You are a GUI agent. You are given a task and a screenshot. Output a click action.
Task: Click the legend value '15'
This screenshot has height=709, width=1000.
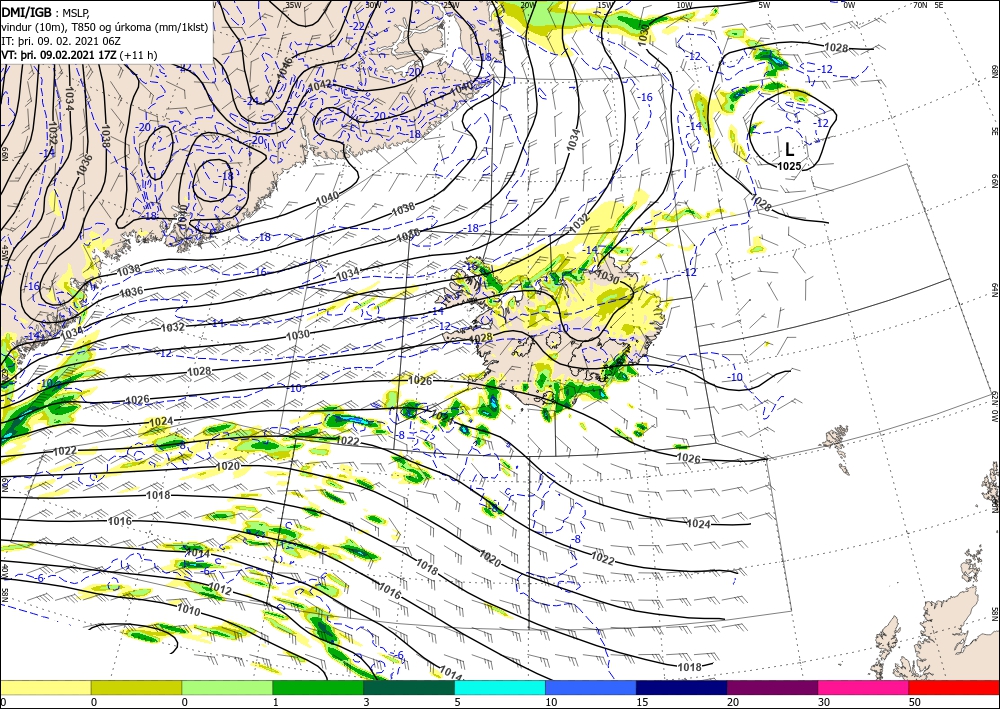tap(642, 702)
